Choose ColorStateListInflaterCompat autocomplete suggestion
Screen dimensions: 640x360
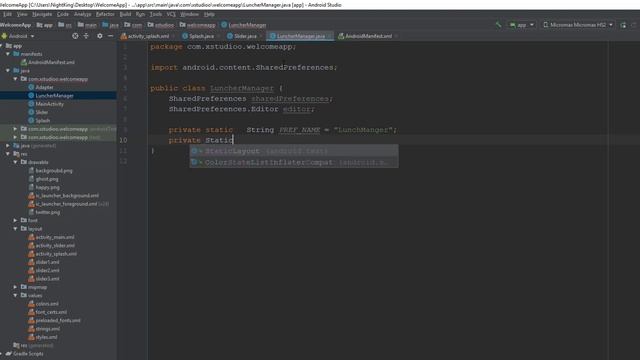coord(294,162)
